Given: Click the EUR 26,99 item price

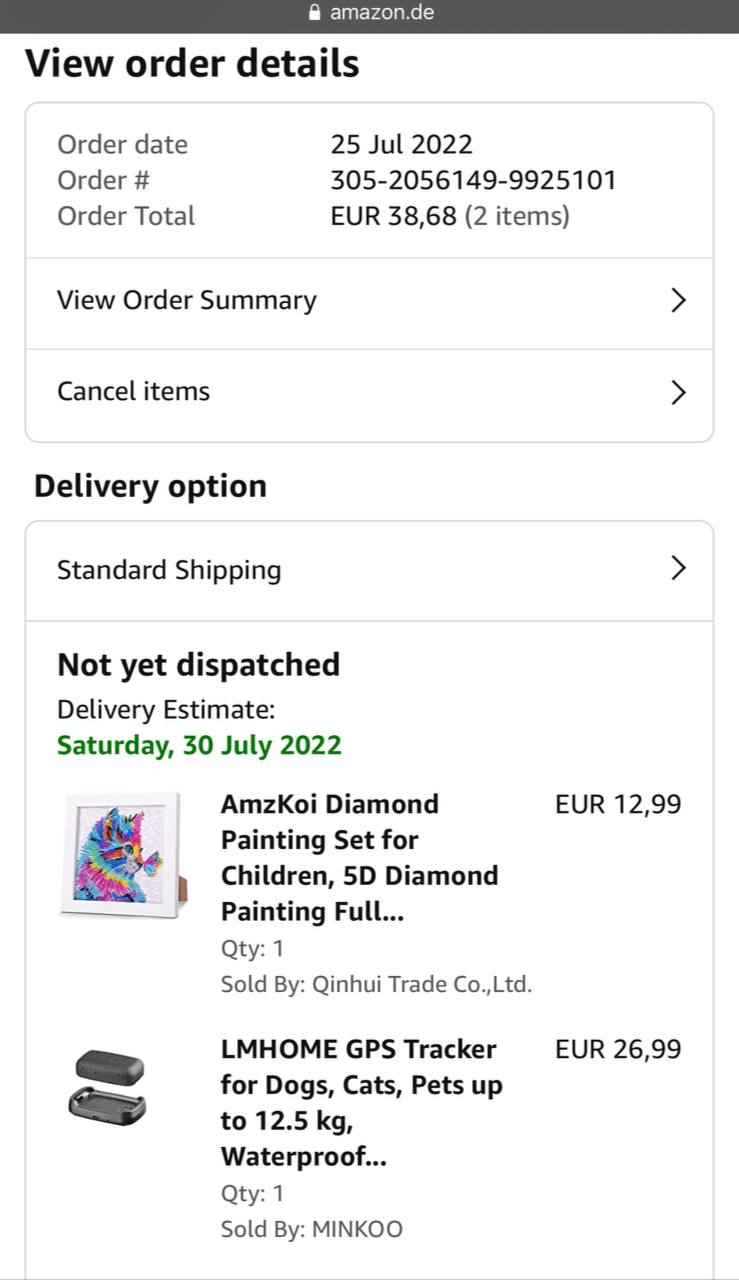Looking at the screenshot, I should [x=617, y=1049].
